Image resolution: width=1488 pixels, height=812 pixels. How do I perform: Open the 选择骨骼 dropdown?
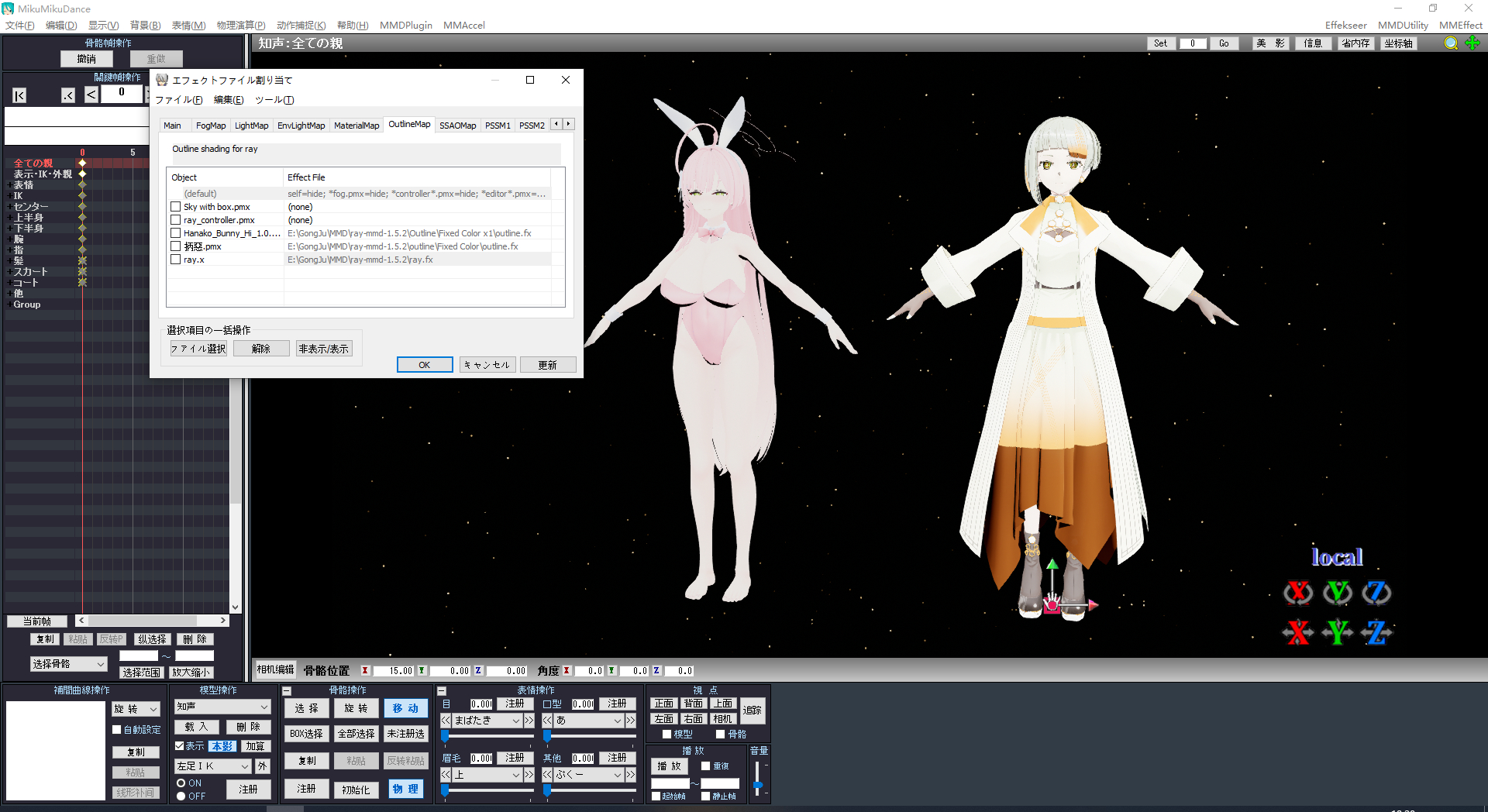pyautogui.click(x=68, y=664)
